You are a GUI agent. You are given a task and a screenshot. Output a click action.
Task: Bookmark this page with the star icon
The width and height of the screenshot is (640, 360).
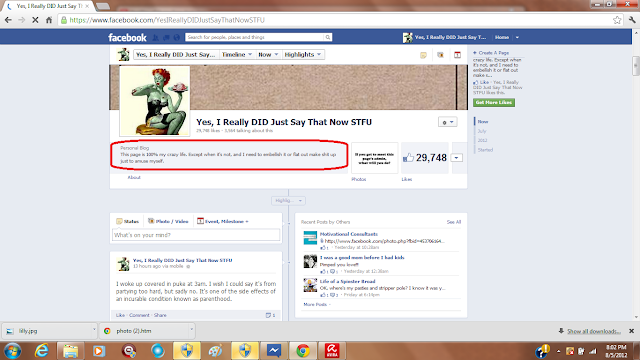617,20
